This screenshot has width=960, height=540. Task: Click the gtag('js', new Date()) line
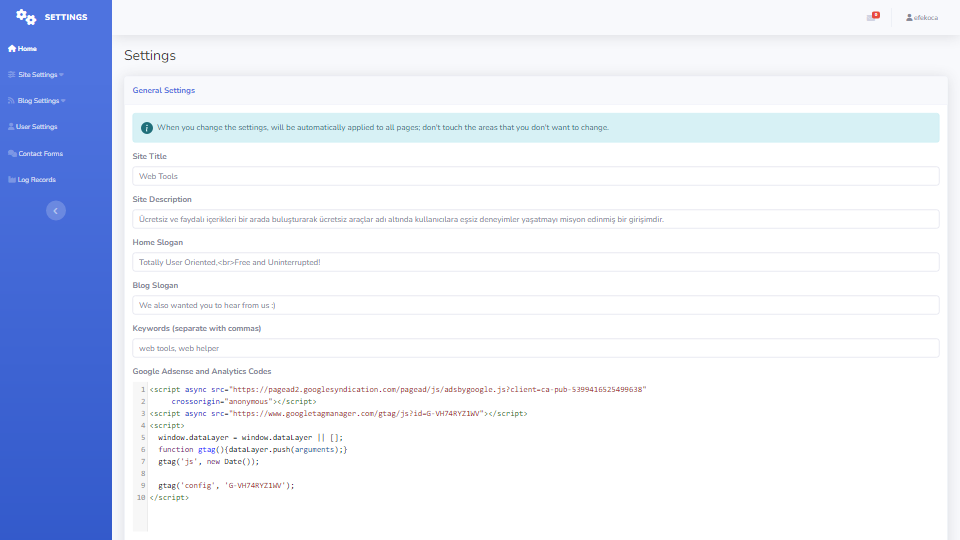(208, 462)
